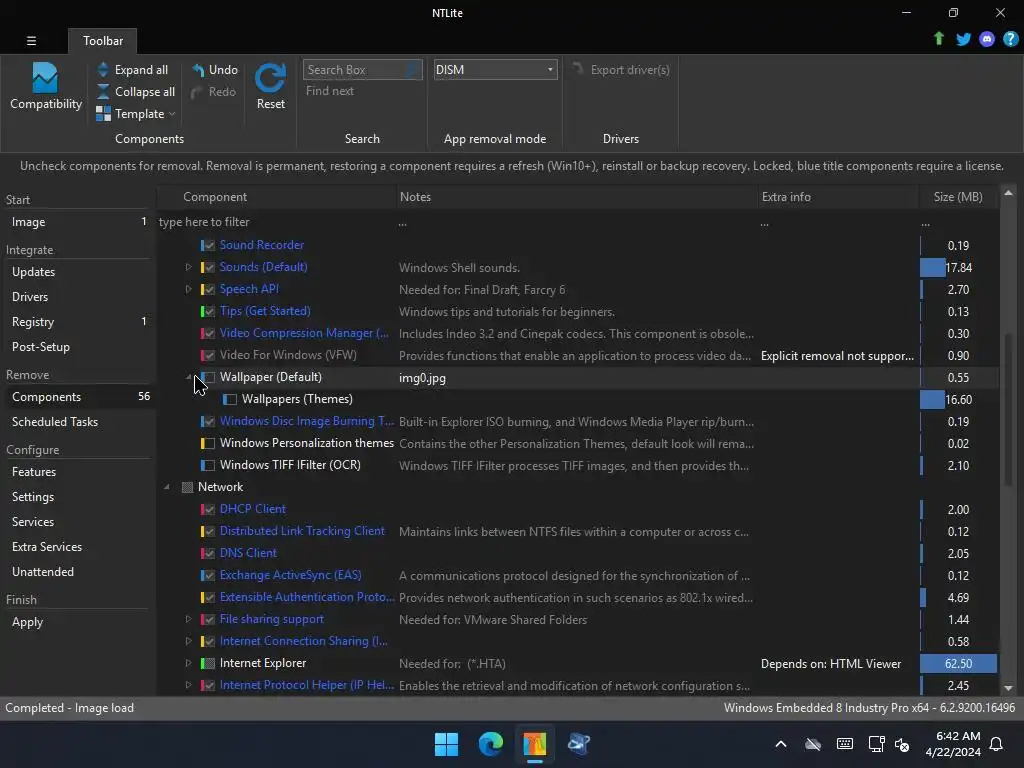Click into the Search Box field
Screen dimensions: 1024x768
[x=362, y=69]
